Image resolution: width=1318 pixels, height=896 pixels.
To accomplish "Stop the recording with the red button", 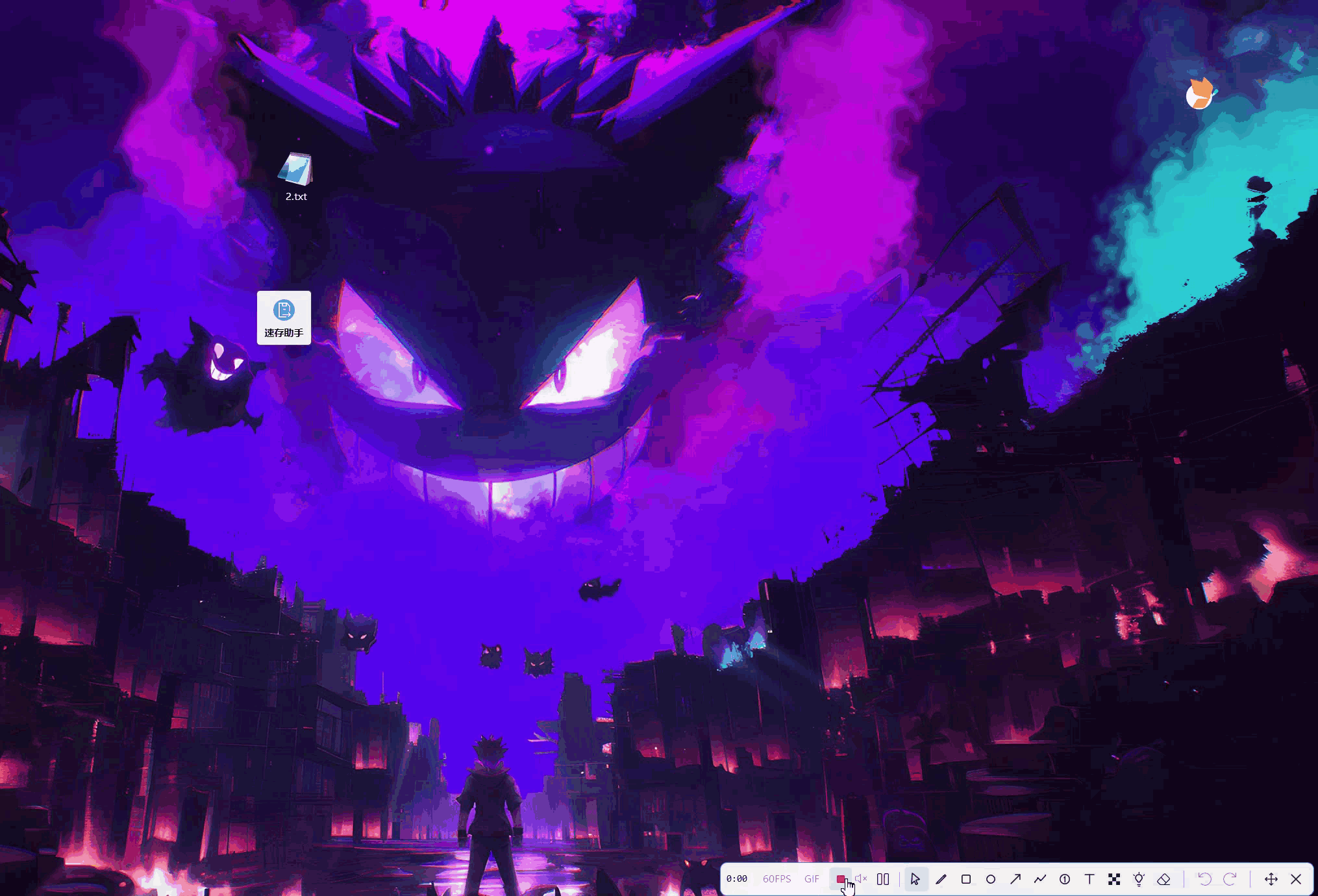I will [841, 879].
